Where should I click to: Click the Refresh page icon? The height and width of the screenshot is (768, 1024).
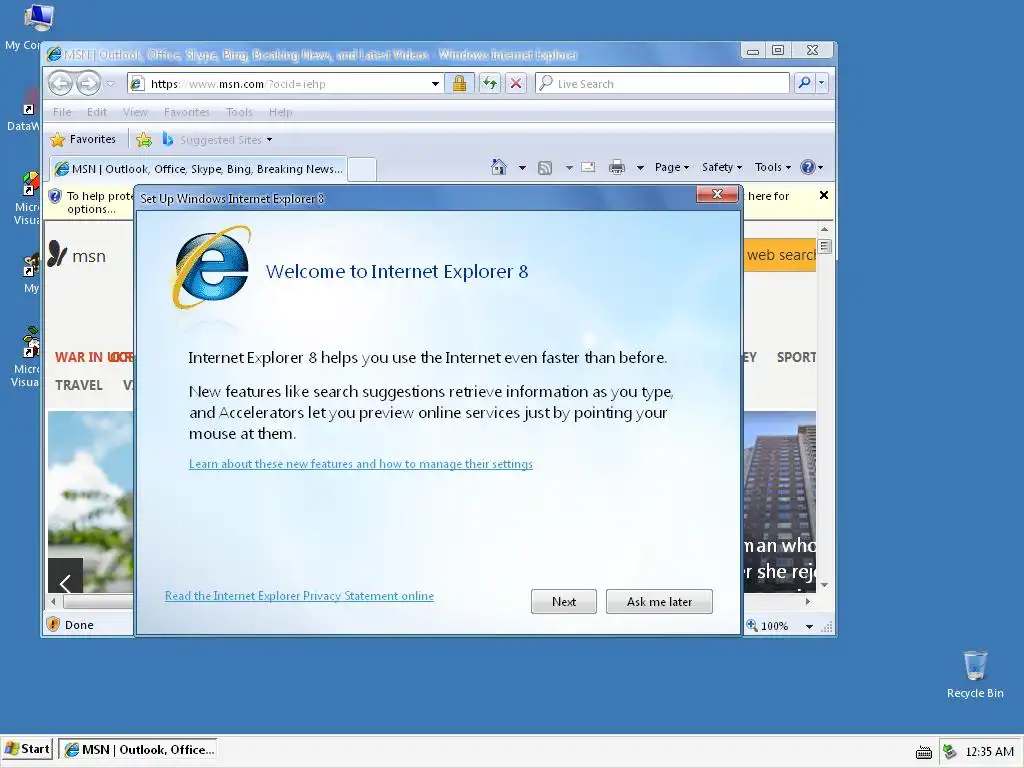pos(490,83)
